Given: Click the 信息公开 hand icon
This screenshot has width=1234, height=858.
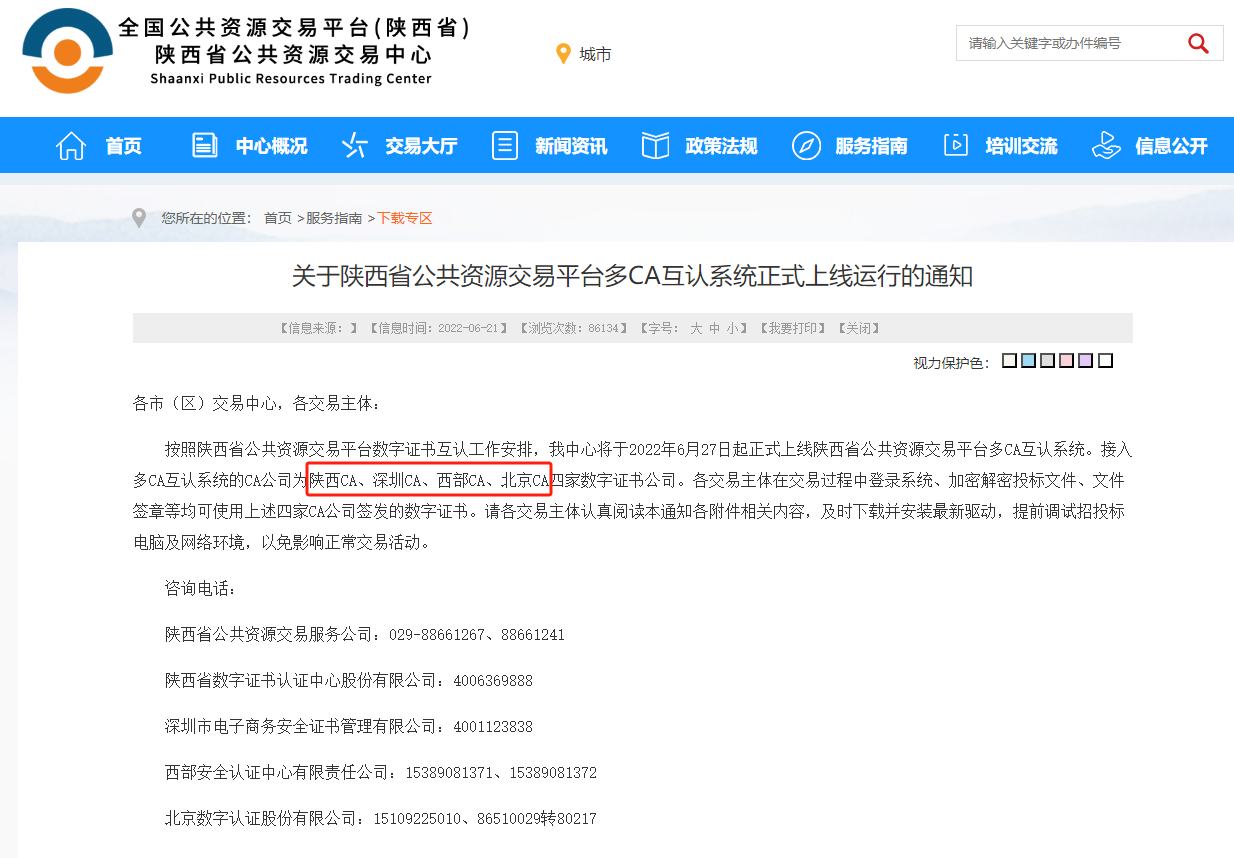Looking at the screenshot, I should coord(1106,146).
